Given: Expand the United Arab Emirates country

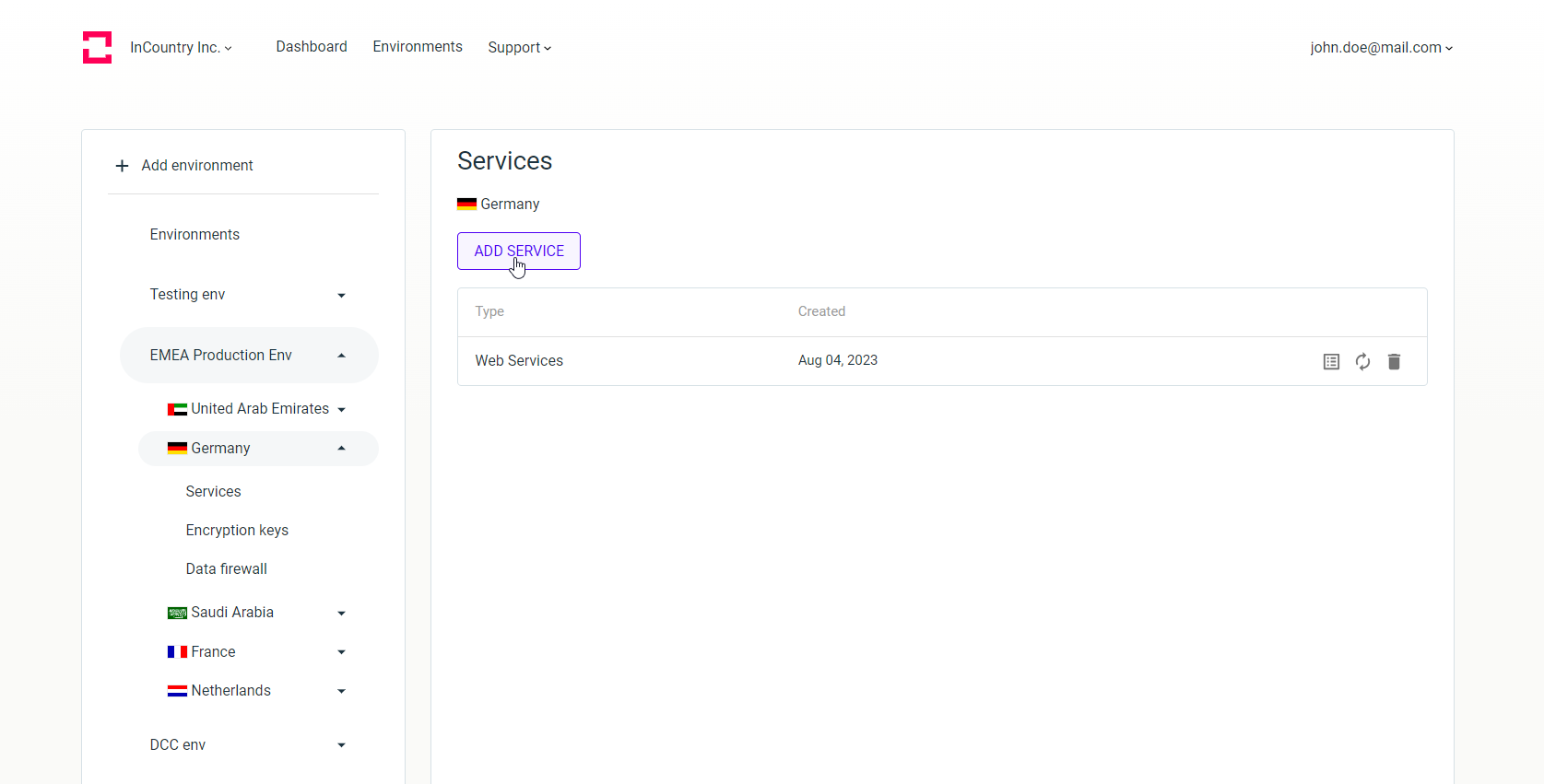Looking at the screenshot, I should 341,410.
